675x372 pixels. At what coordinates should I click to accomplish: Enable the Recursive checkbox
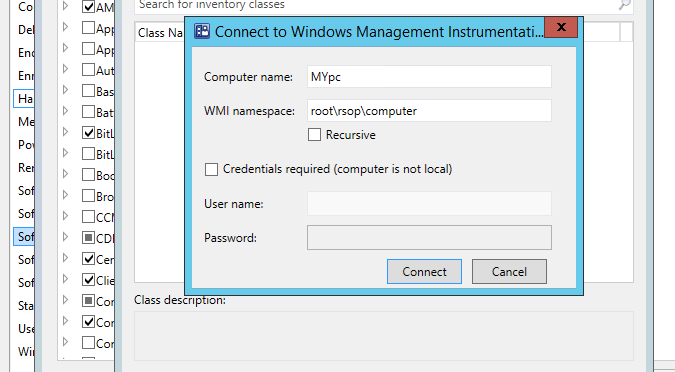pos(314,135)
